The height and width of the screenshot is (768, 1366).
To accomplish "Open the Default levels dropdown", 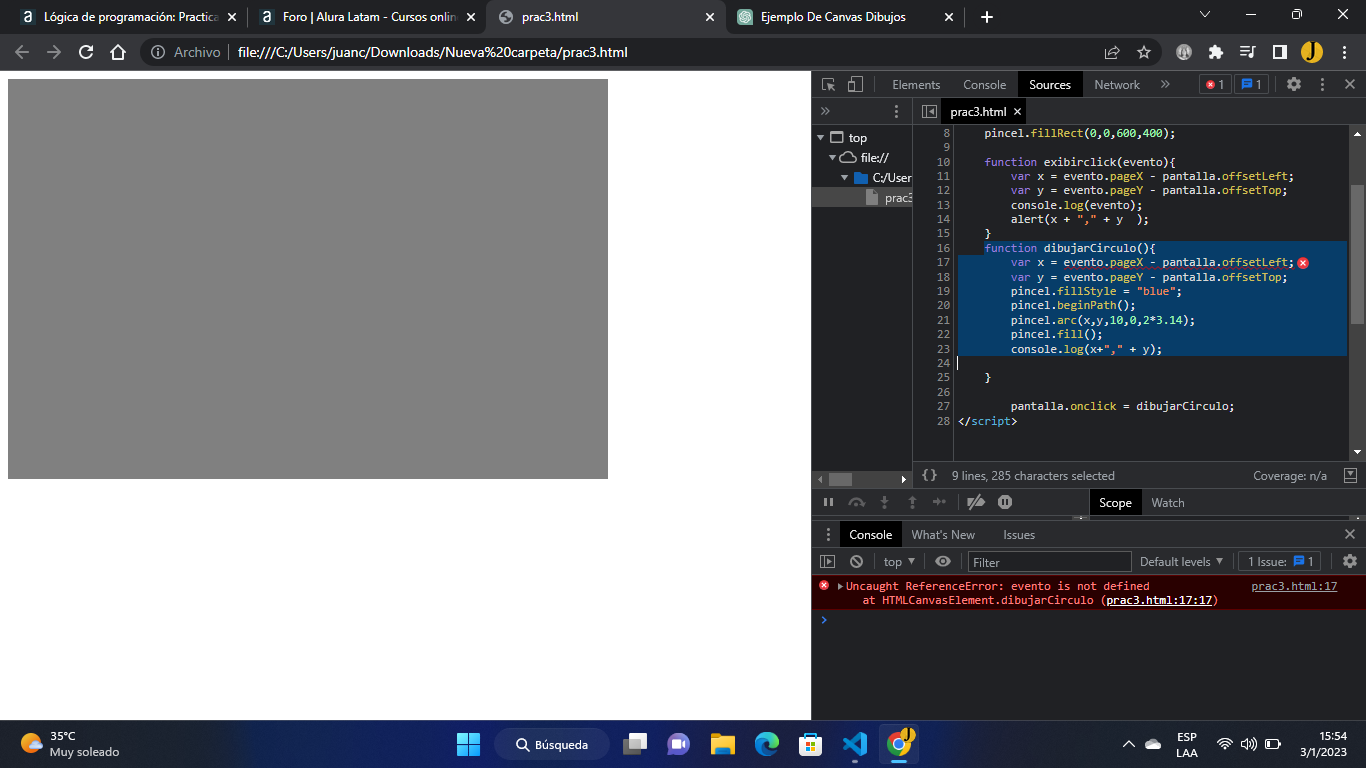I will tap(1182, 562).
